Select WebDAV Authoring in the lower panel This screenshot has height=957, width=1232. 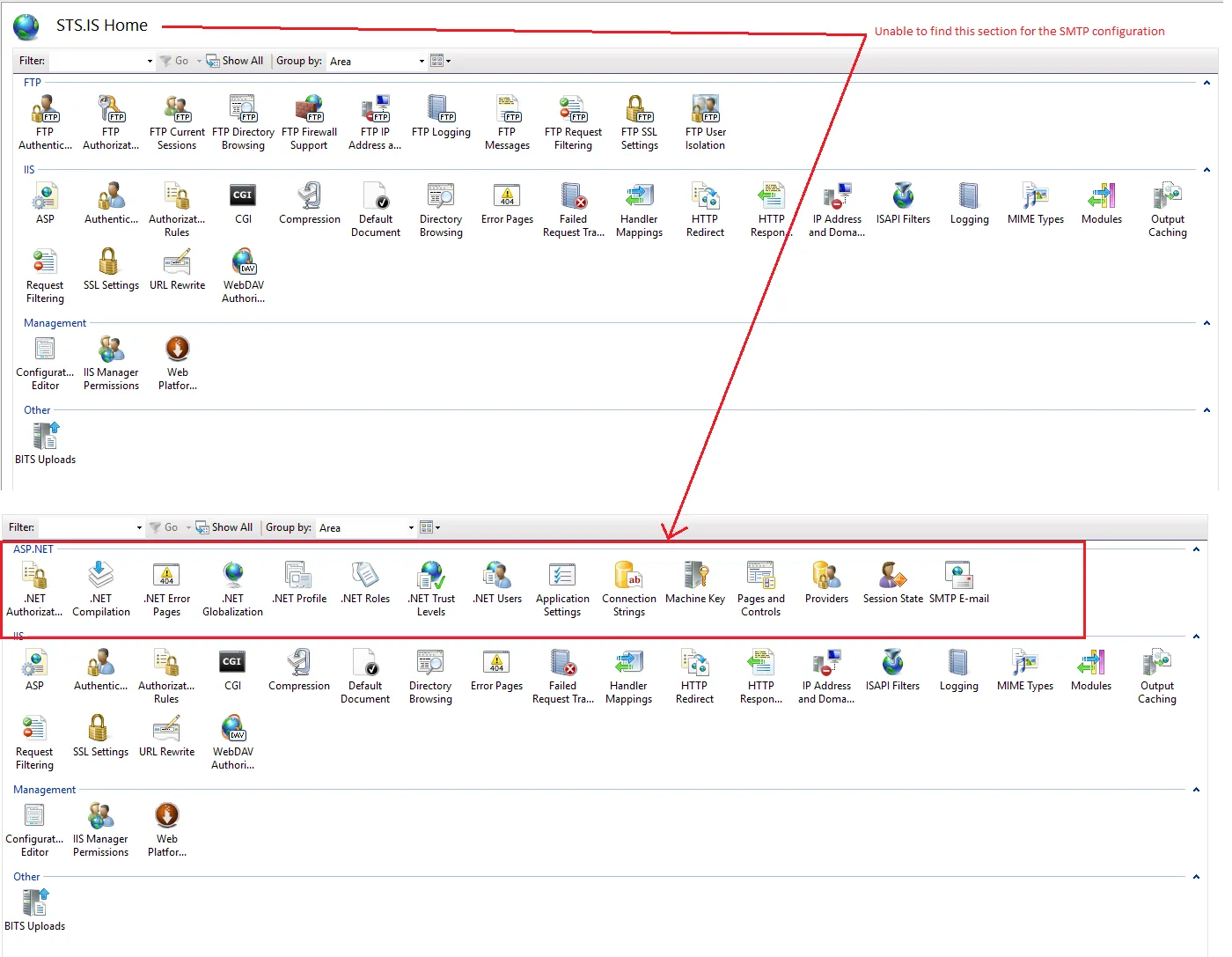point(232,728)
